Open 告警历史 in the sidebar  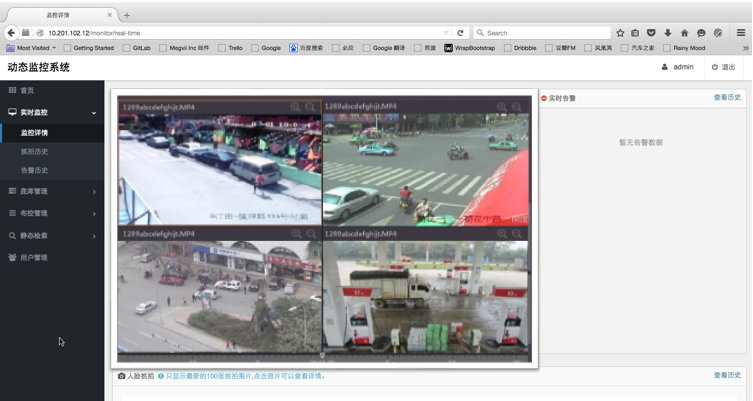[34, 170]
